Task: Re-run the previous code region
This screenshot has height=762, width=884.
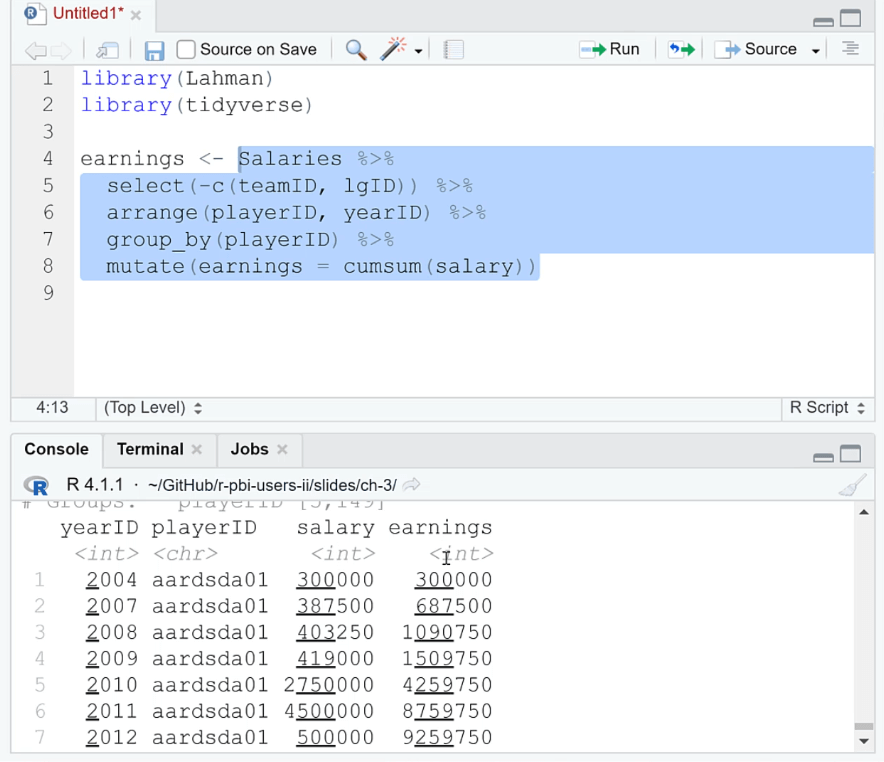Action: [681, 50]
